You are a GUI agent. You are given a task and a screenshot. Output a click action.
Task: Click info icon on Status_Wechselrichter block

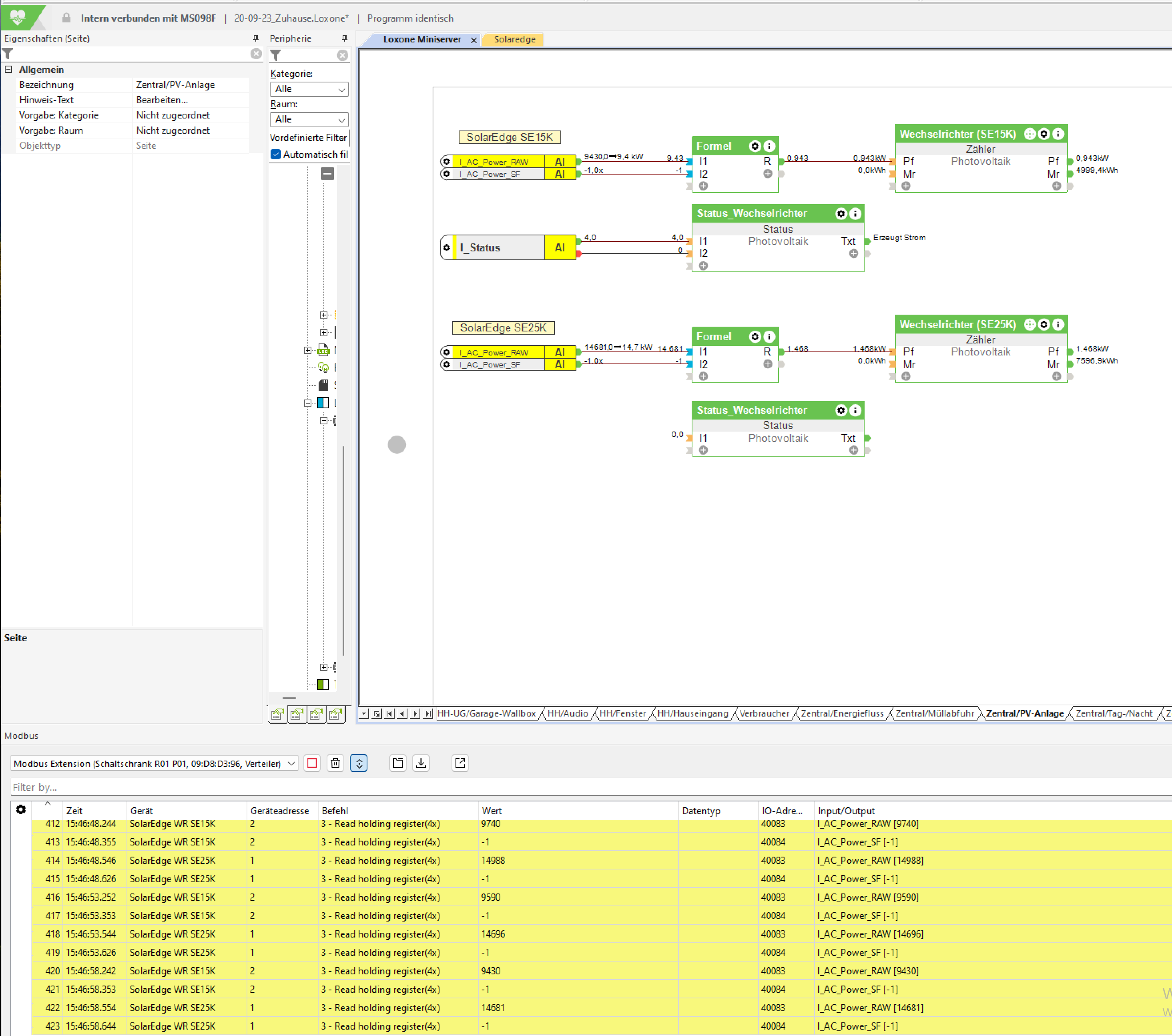855,214
